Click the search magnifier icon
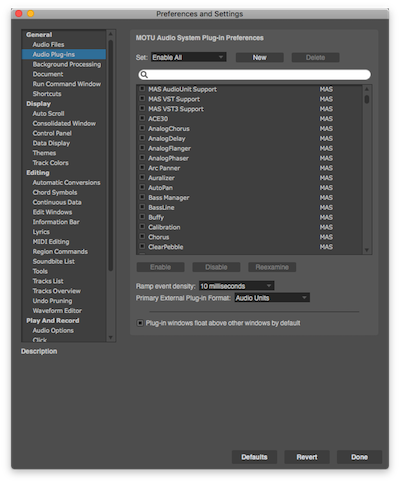Screen dimensions: 400x483 pos(144,74)
